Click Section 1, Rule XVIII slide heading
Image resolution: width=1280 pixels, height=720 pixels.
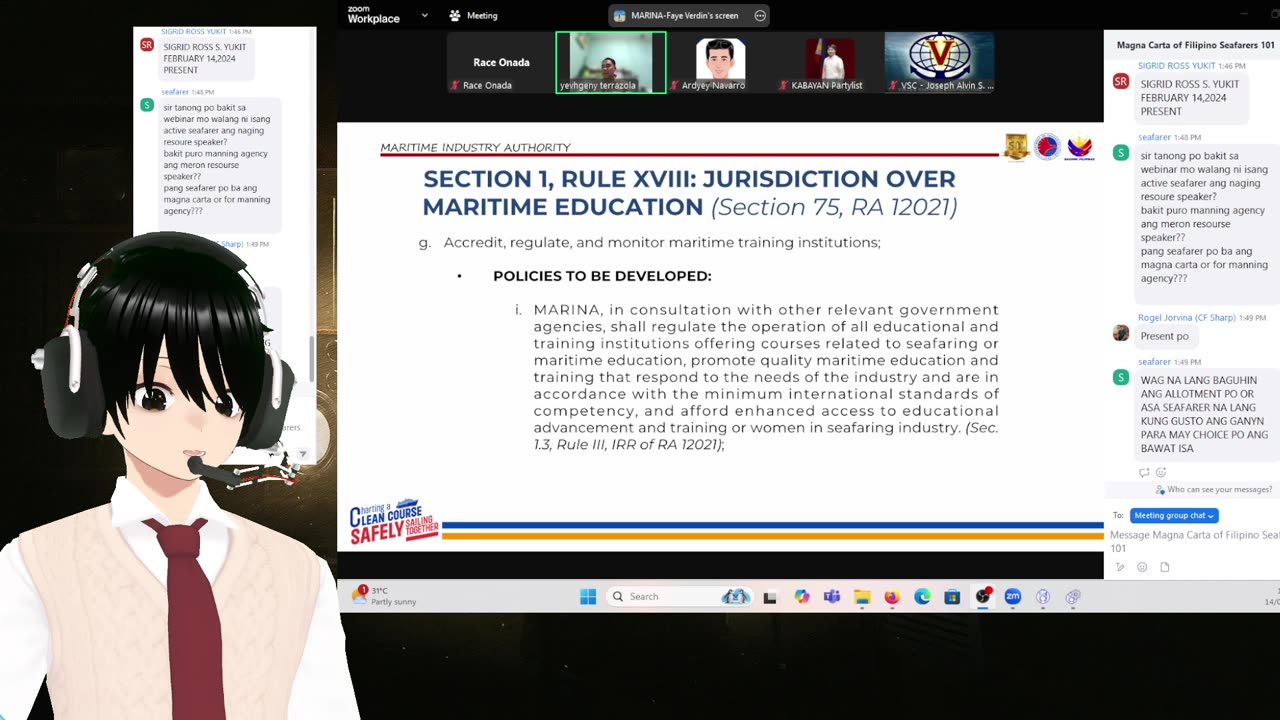[689, 193]
